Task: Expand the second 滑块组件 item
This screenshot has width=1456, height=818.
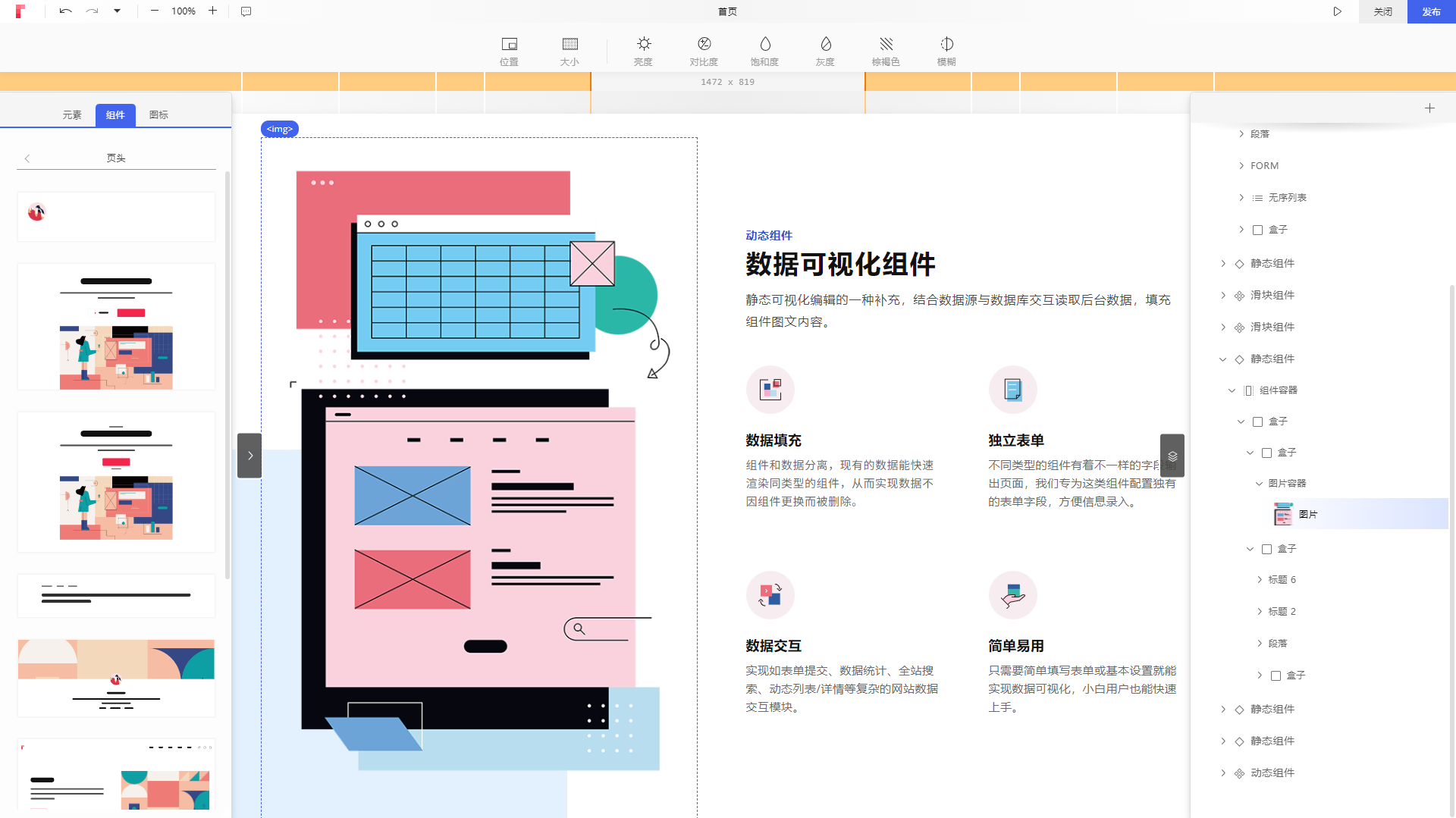Action: (1223, 327)
